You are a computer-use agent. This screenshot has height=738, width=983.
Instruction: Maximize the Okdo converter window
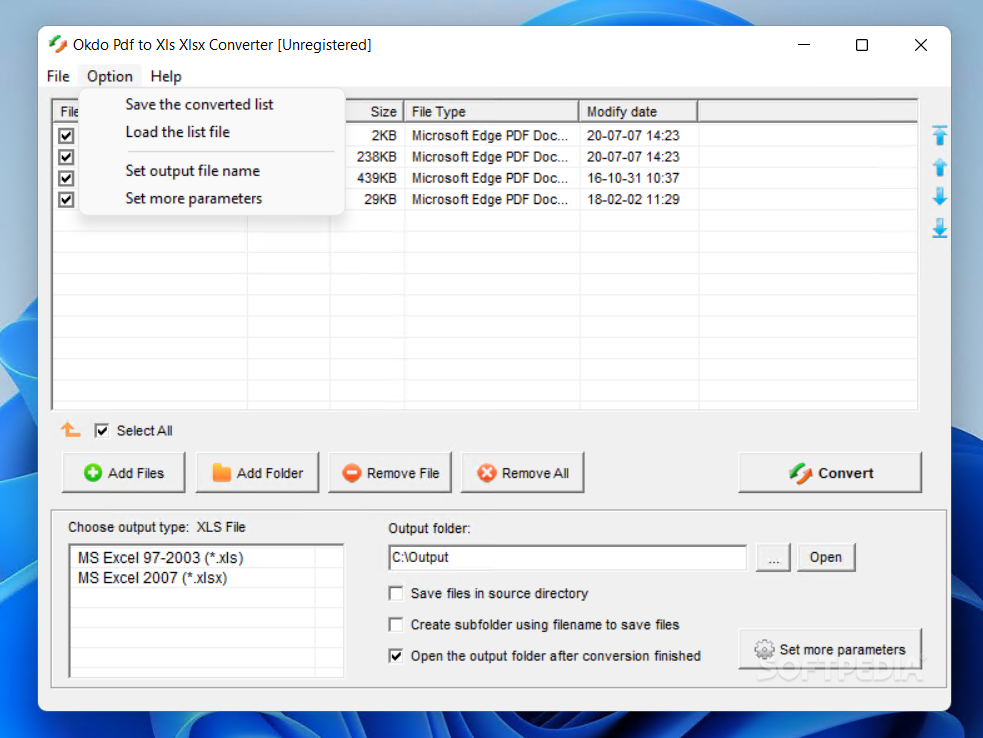pos(862,45)
